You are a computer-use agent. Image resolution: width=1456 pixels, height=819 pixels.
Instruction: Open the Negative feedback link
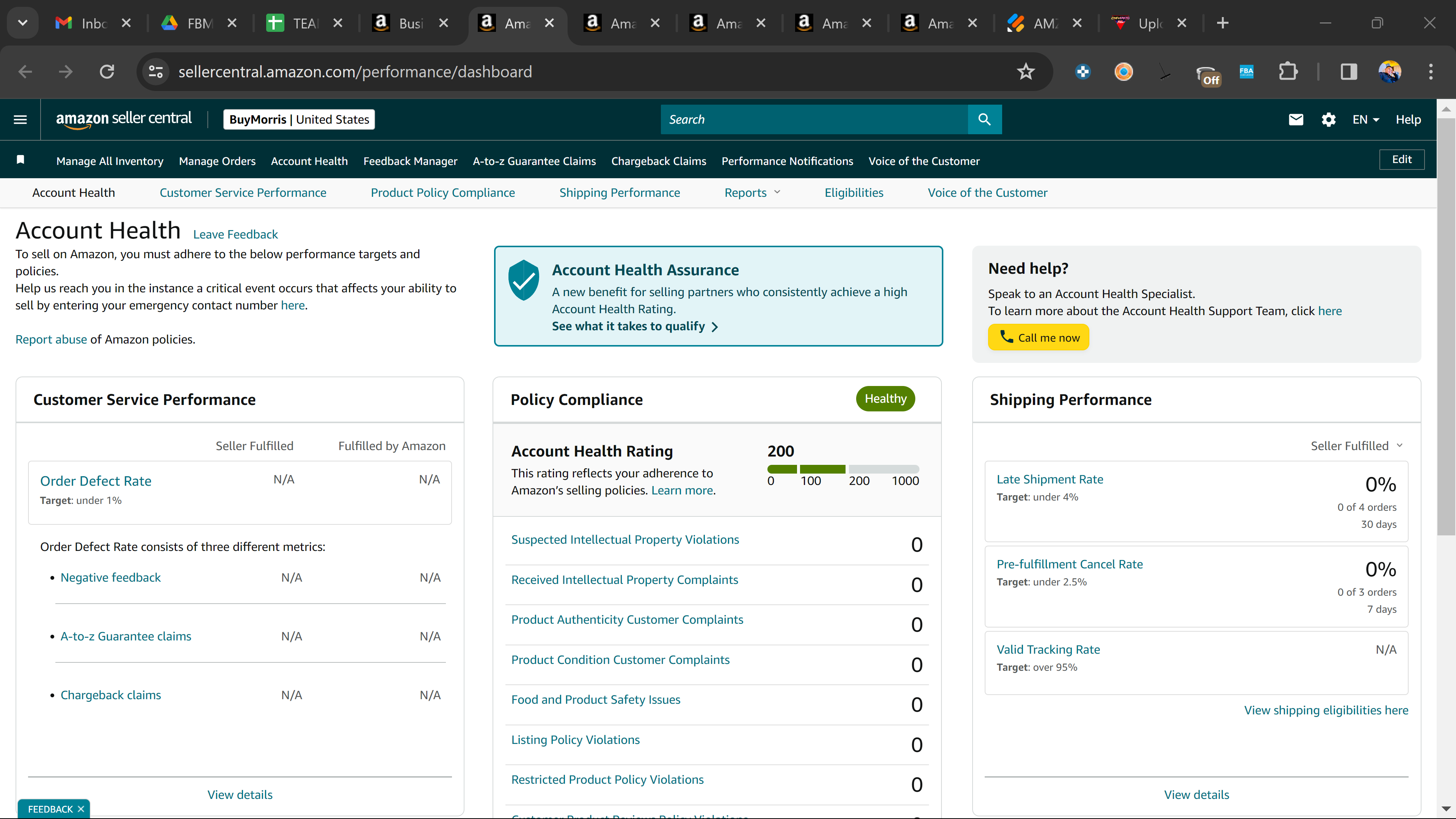(x=110, y=577)
